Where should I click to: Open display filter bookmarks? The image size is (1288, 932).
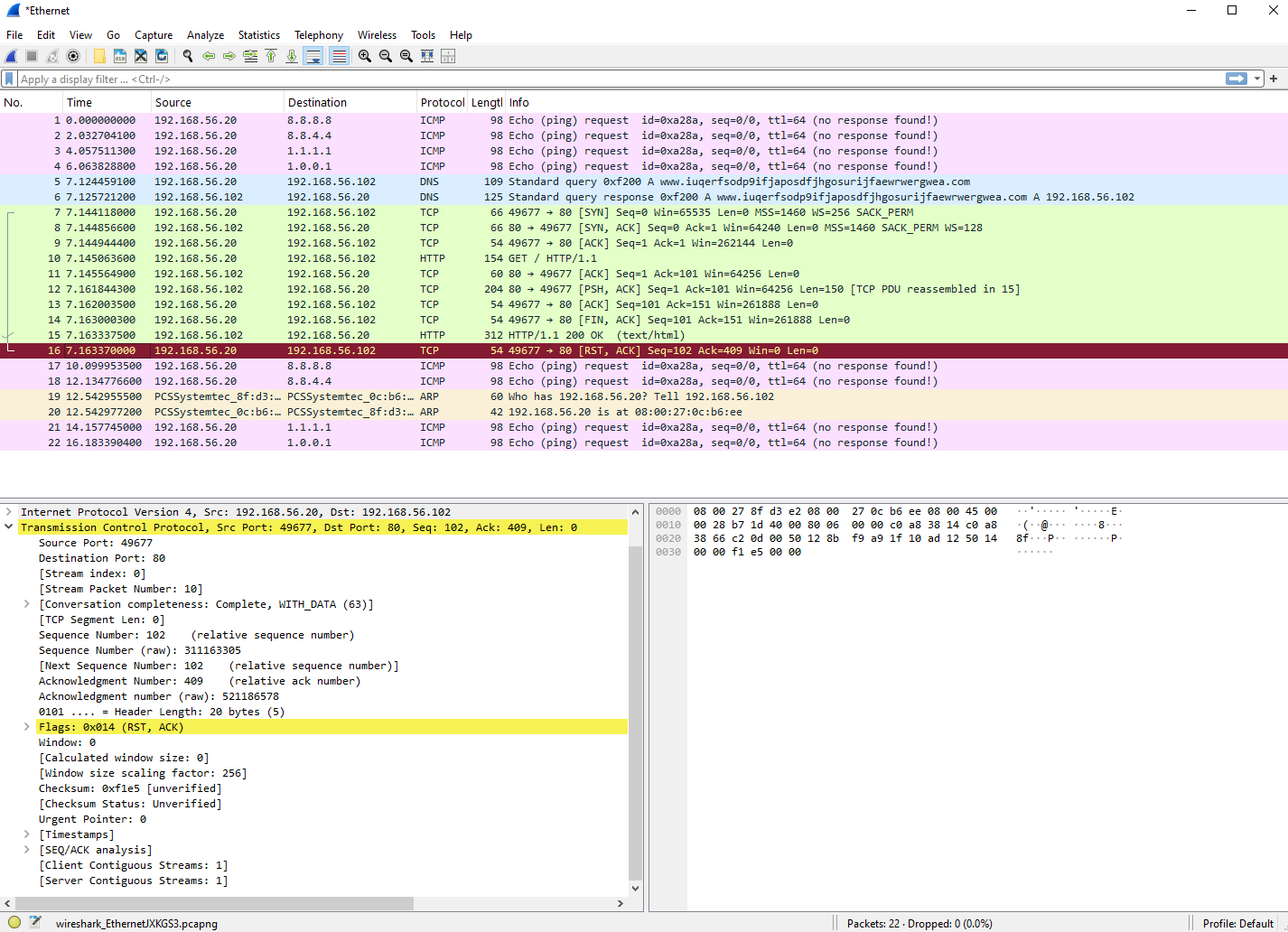pyautogui.click(x=9, y=79)
